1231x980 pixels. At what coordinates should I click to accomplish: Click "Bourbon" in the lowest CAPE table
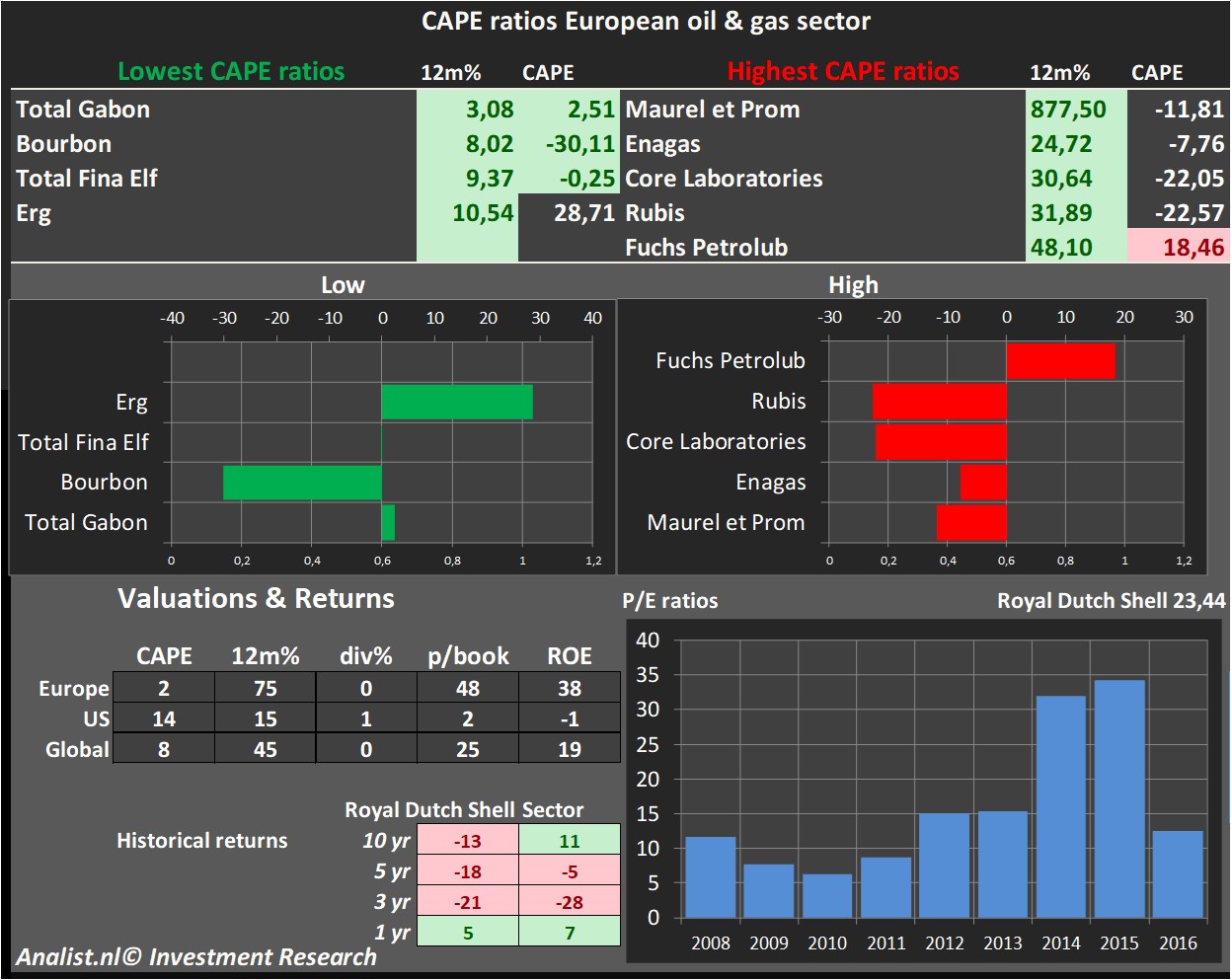(63, 144)
